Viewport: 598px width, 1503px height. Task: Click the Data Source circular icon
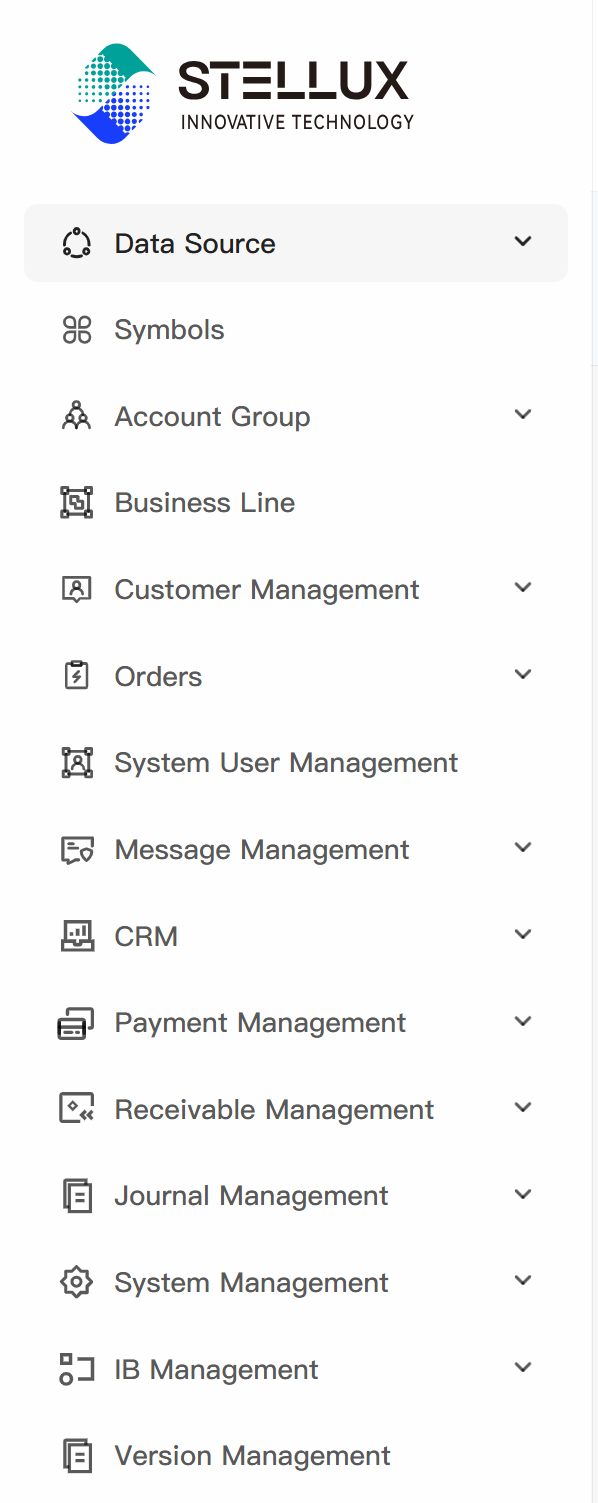click(x=76, y=243)
